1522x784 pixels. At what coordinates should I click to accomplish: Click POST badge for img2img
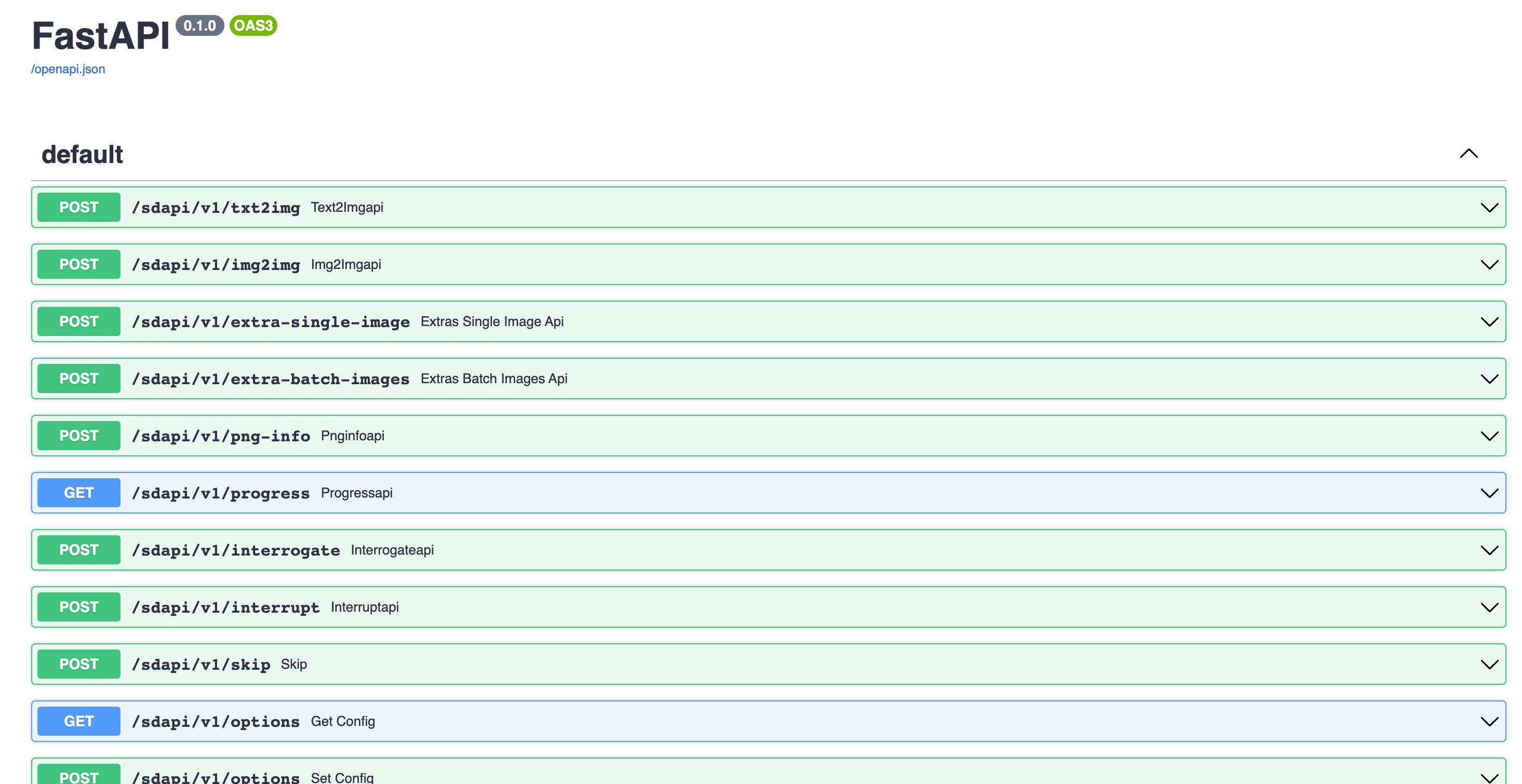tap(78, 264)
